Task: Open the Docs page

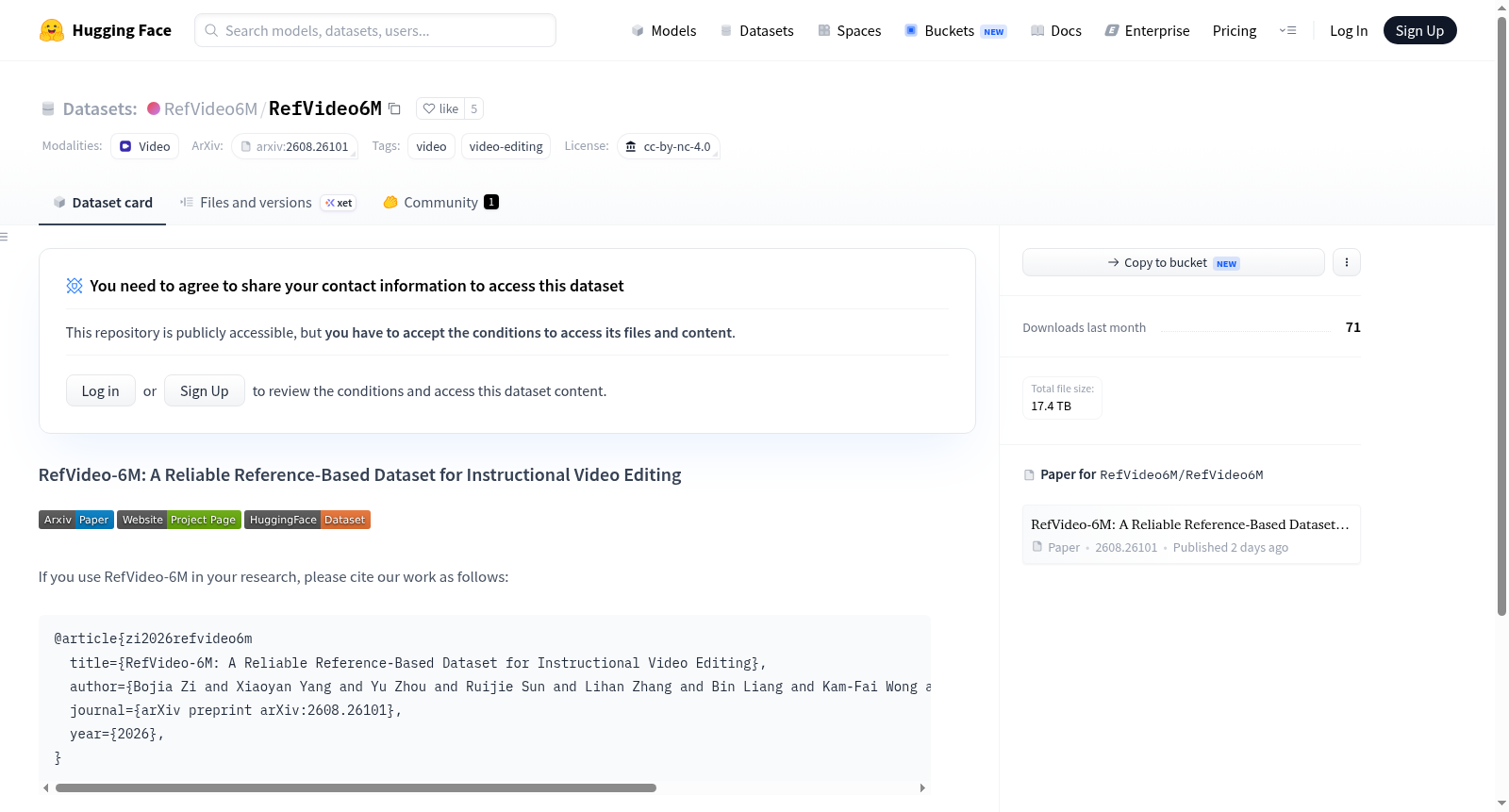Action: click(1056, 30)
